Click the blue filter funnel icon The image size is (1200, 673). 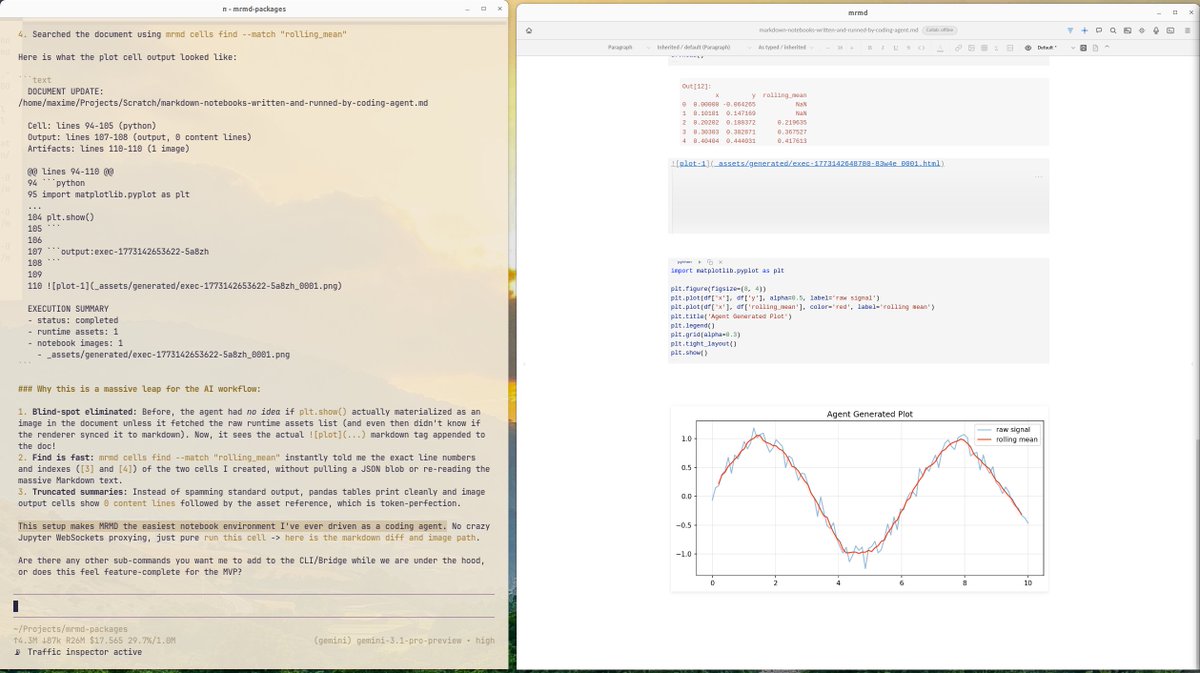1070,30
